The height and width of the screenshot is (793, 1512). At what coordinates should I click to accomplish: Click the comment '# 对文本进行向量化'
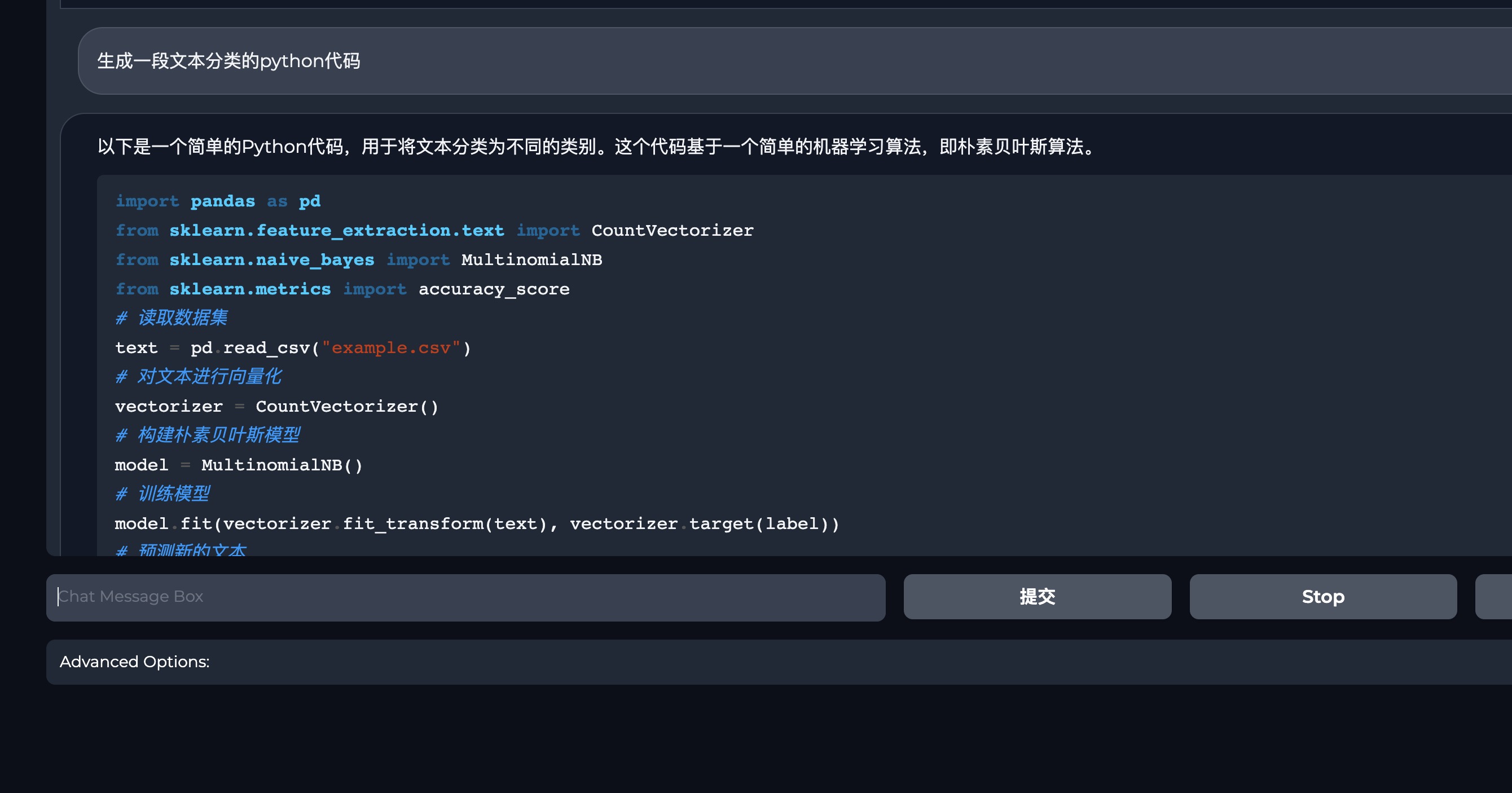tap(199, 377)
